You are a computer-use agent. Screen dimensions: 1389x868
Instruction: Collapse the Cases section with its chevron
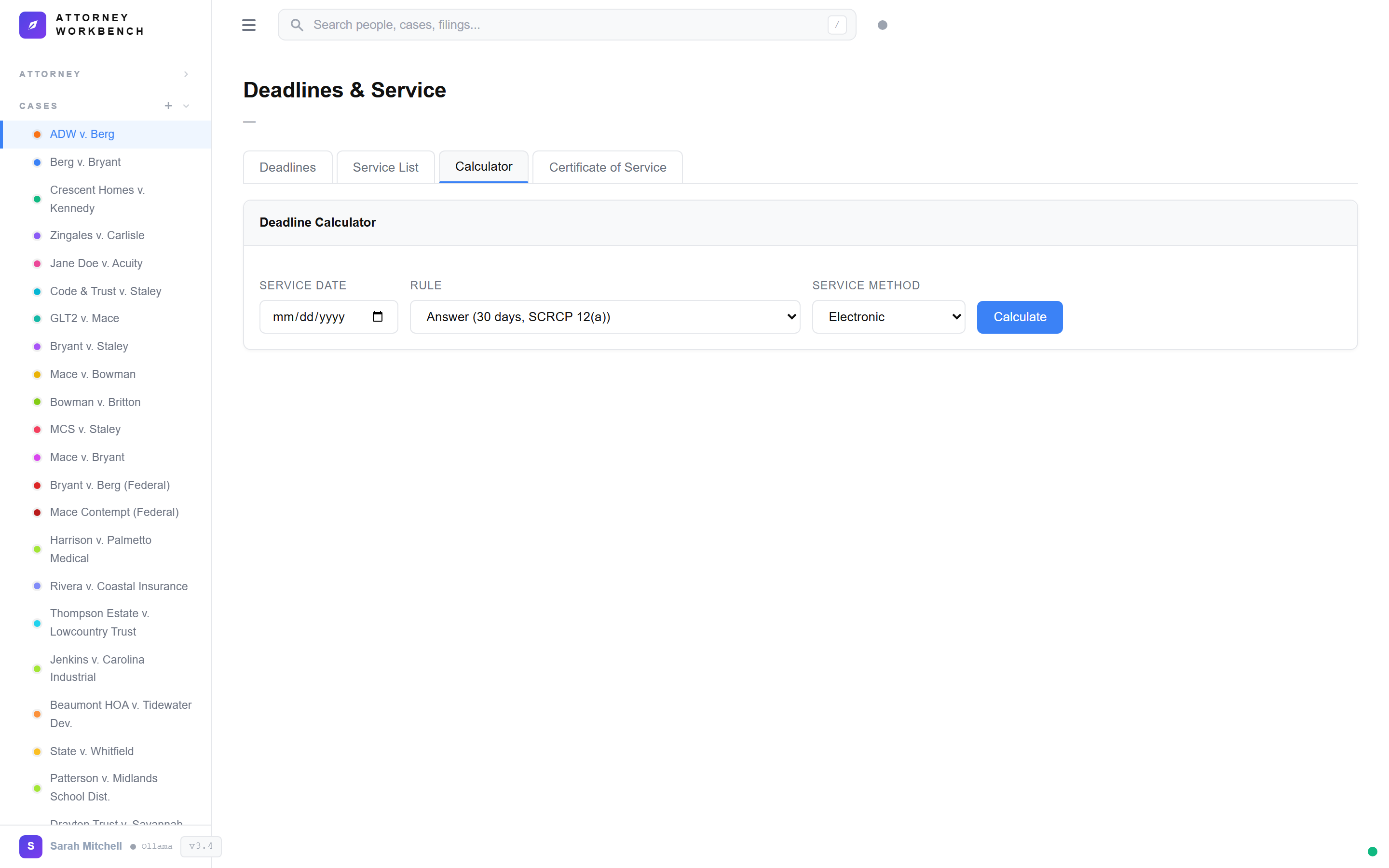point(185,106)
